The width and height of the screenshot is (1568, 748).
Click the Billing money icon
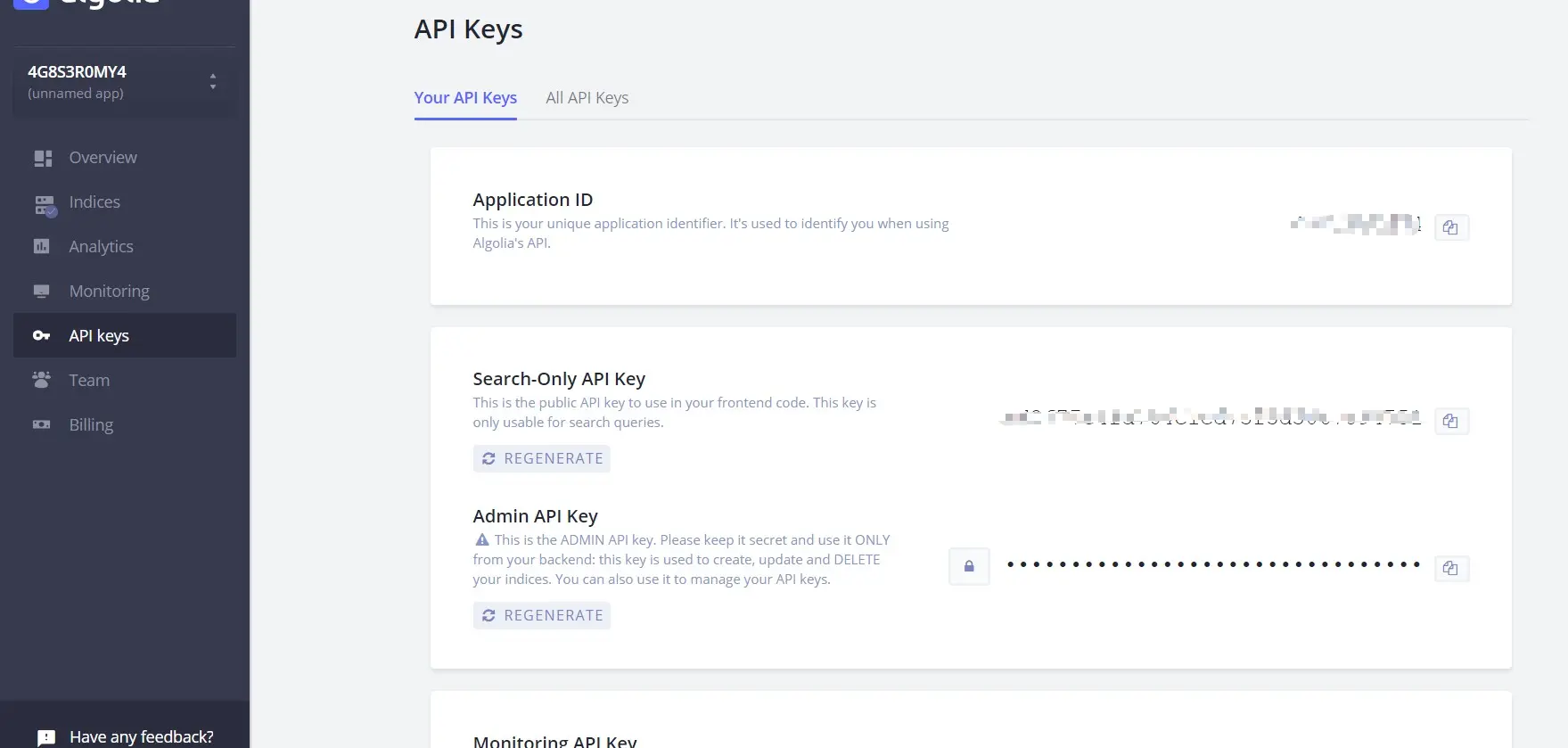(x=42, y=424)
